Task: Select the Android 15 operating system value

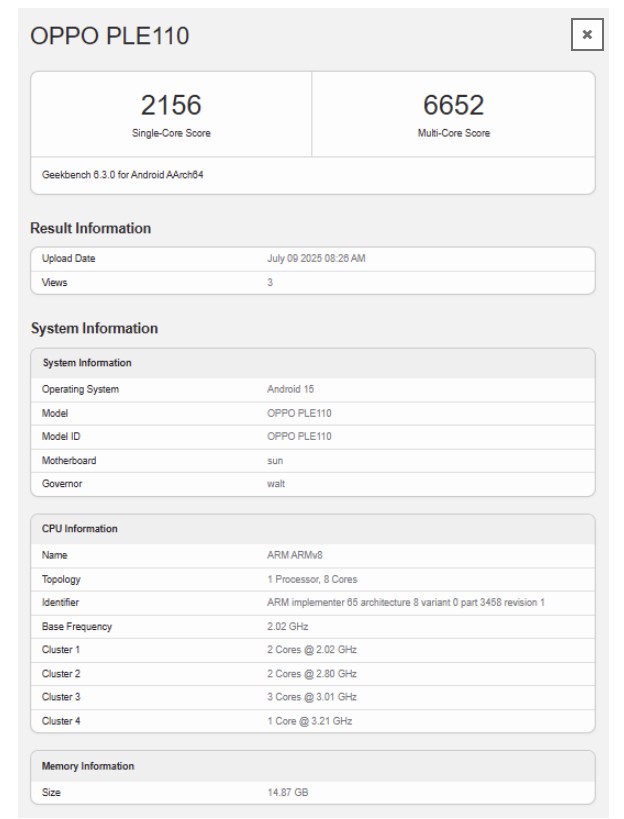Action: coord(290,390)
